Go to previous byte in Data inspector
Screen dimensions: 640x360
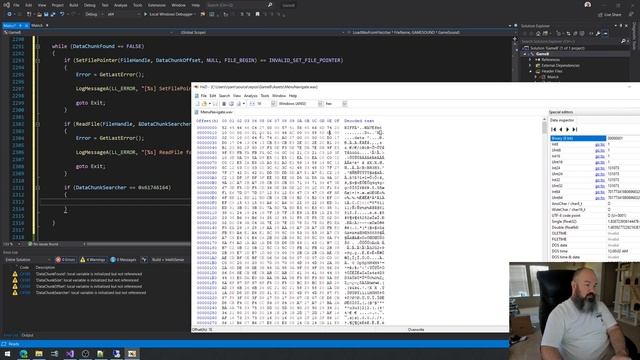(561, 129)
